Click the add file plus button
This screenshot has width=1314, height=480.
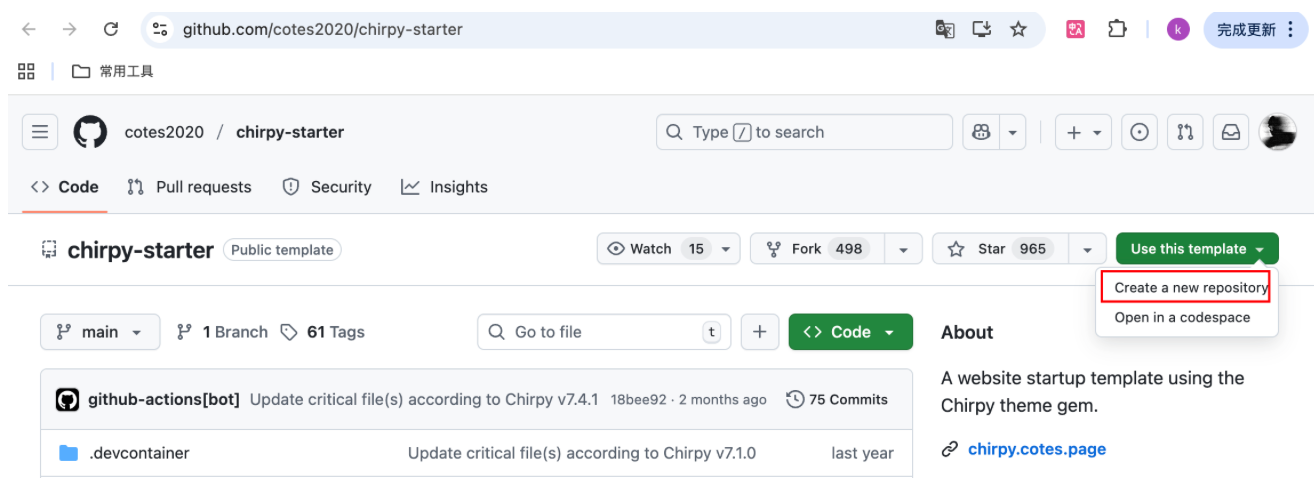(x=760, y=332)
